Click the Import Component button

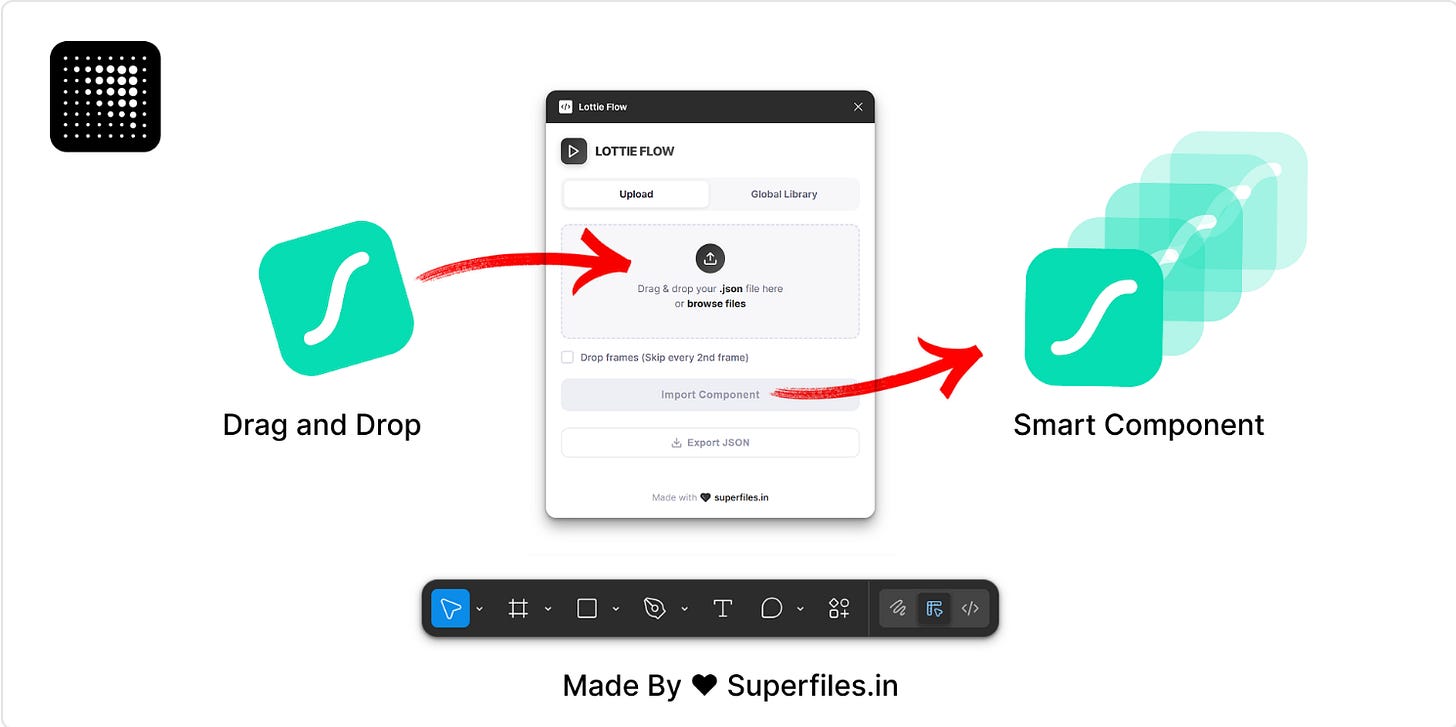pyautogui.click(x=710, y=395)
